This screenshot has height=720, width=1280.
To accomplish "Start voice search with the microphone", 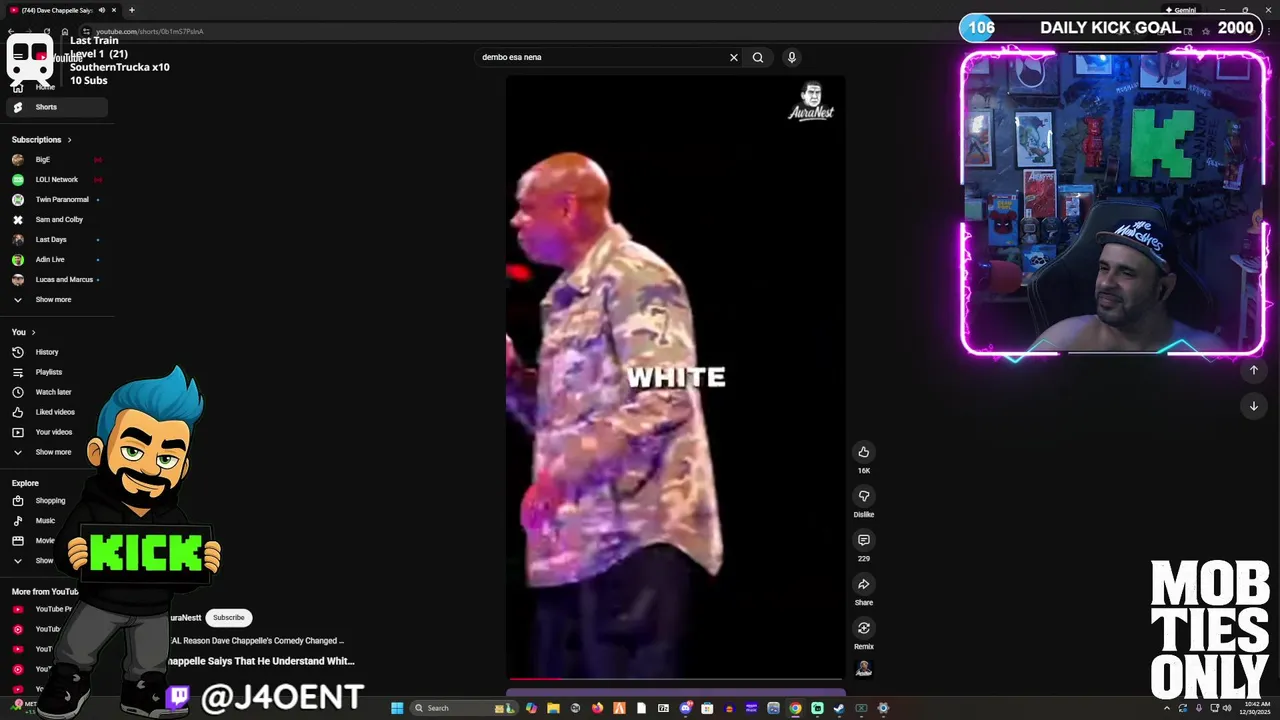I will click(x=791, y=57).
